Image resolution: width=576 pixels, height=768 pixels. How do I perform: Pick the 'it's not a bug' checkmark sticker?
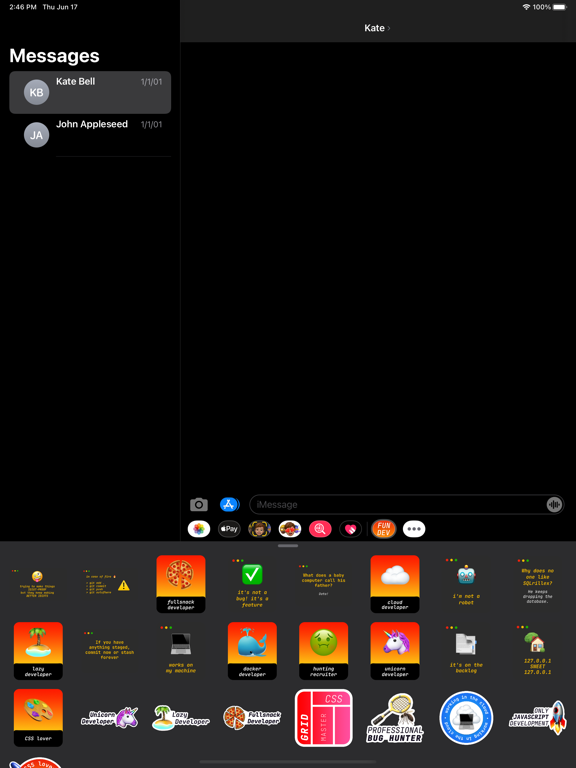(x=252, y=584)
